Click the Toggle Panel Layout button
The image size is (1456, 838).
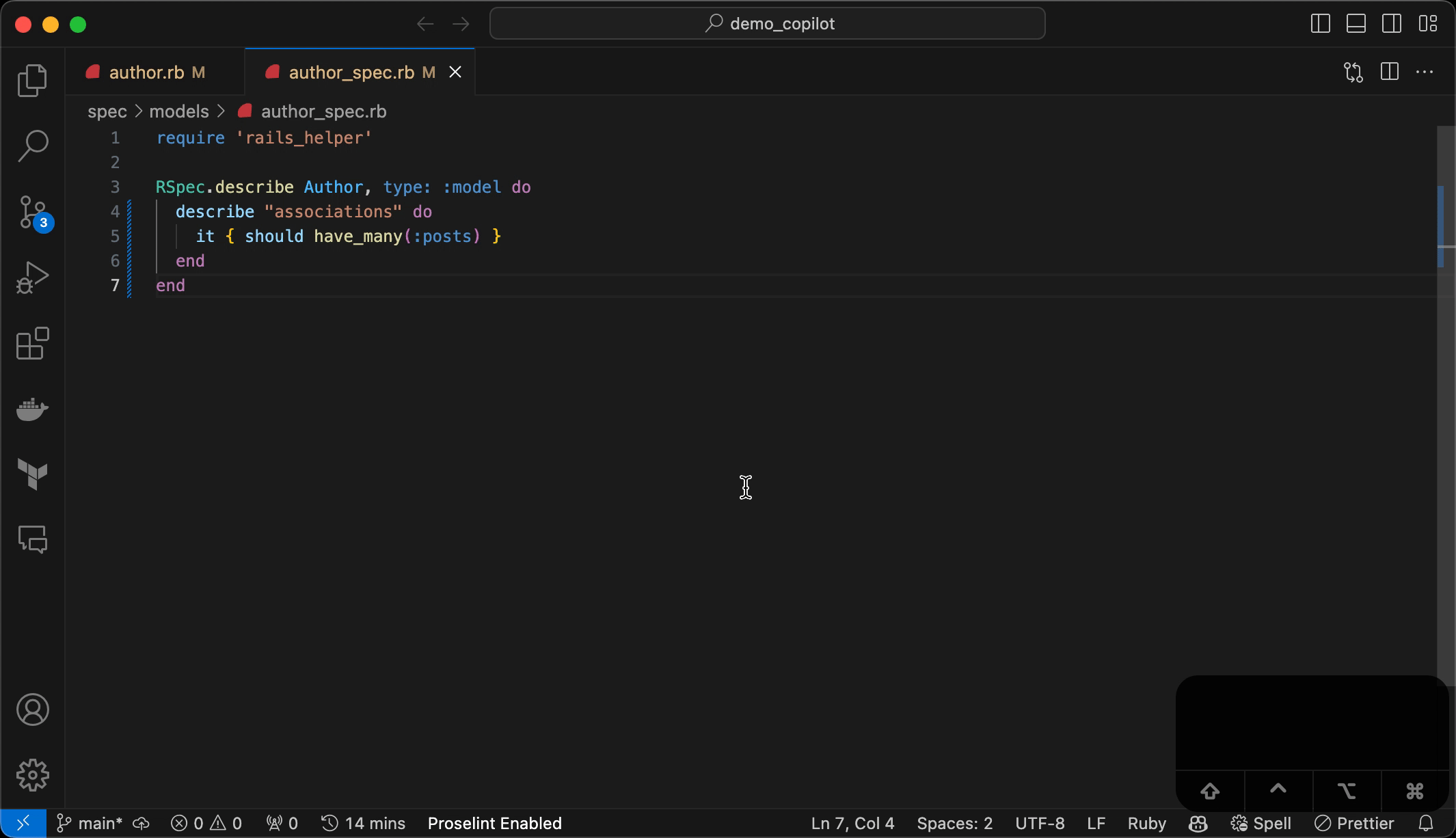(x=1356, y=22)
